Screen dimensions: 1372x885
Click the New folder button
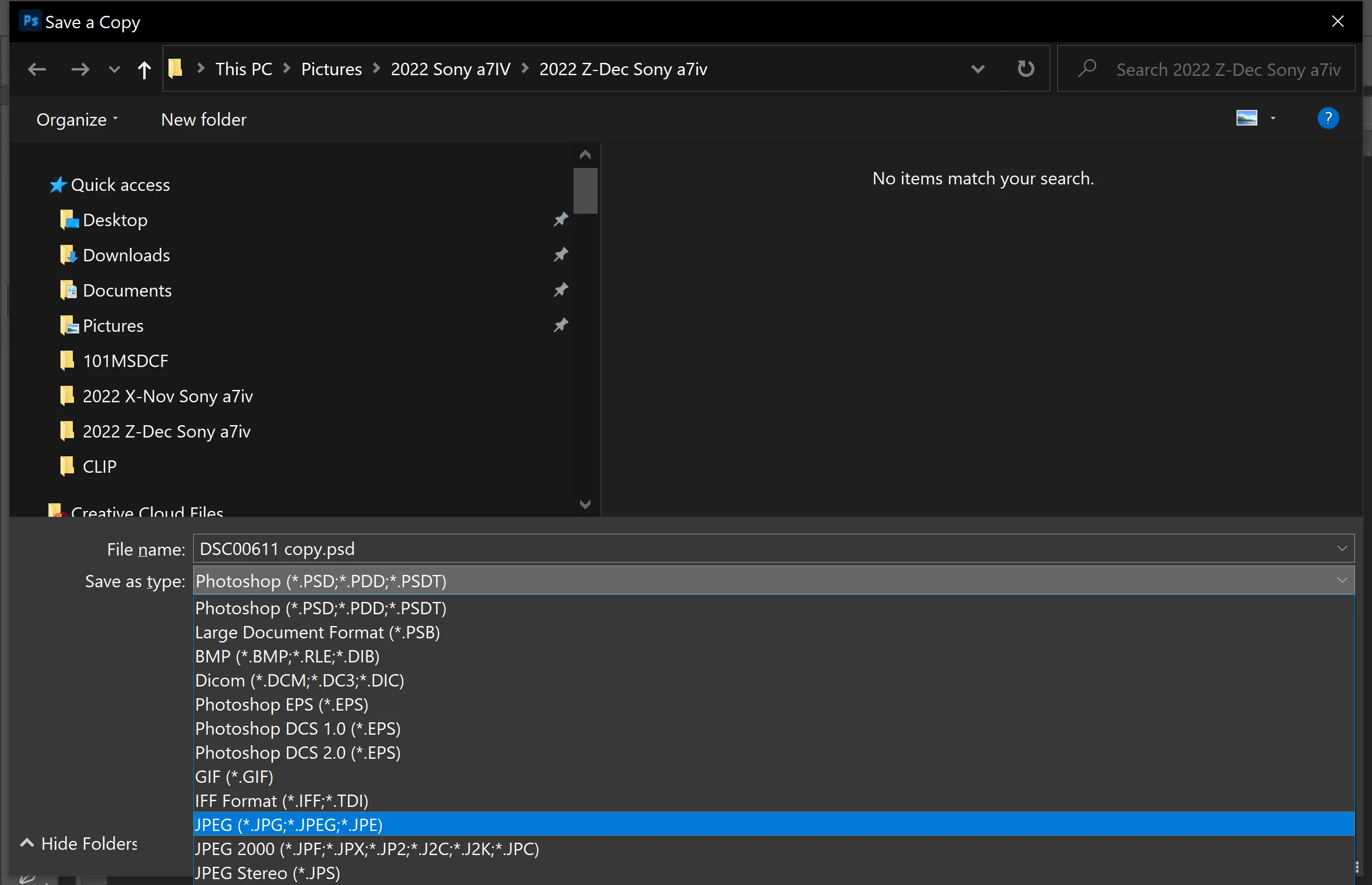point(203,119)
